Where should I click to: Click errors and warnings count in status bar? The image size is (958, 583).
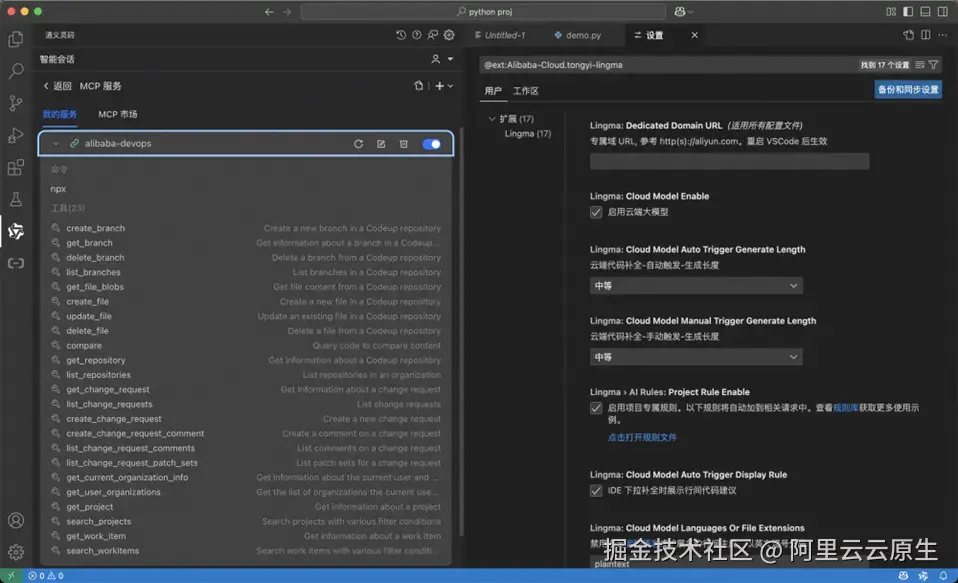(46, 576)
